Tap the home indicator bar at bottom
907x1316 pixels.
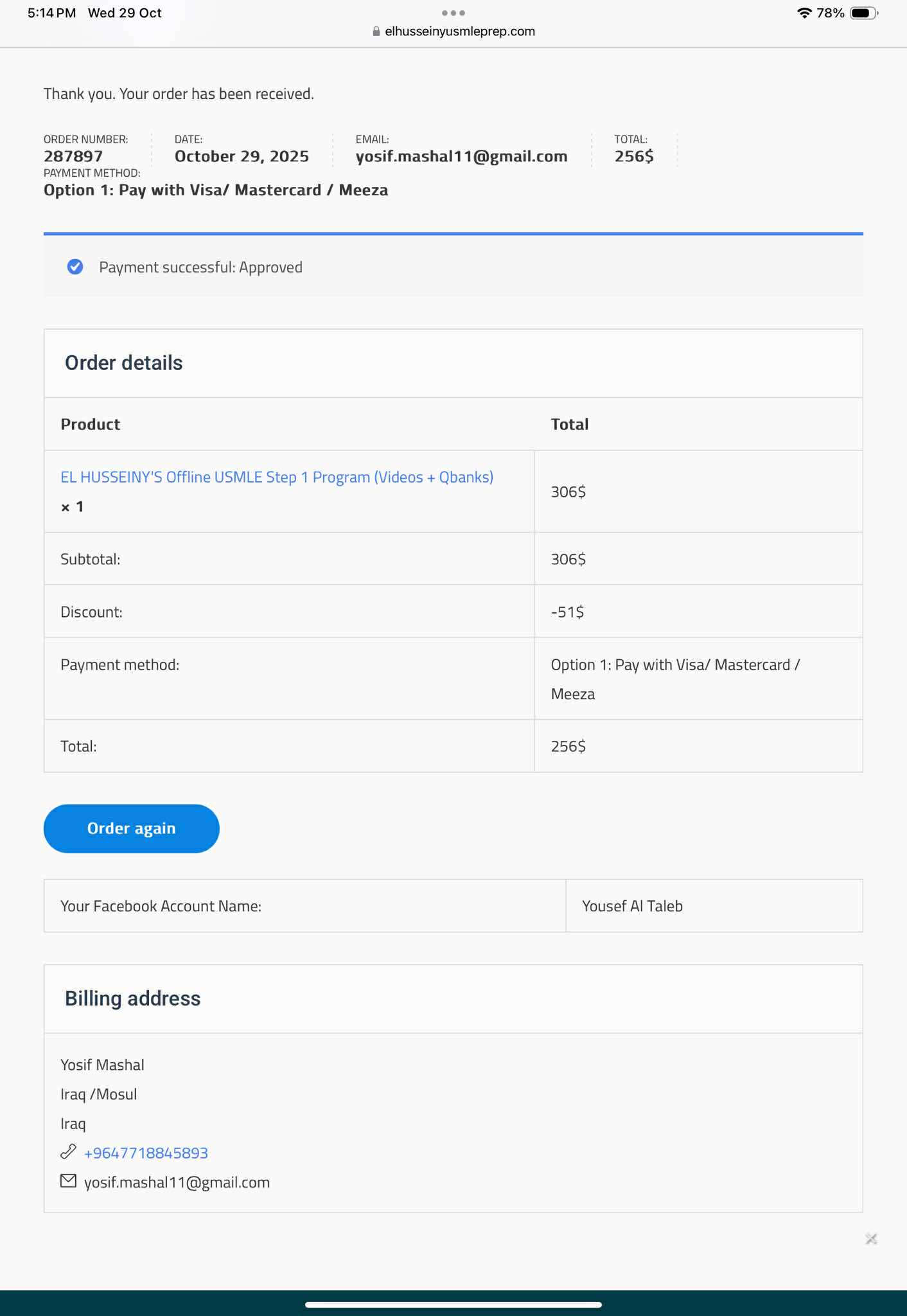[x=453, y=1304]
